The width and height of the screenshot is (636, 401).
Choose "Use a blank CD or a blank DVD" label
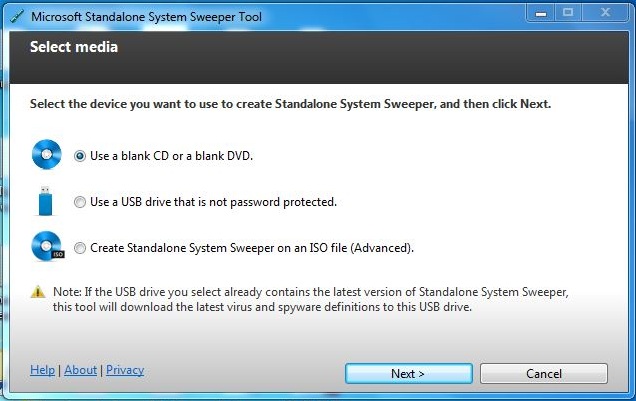click(x=171, y=156)
